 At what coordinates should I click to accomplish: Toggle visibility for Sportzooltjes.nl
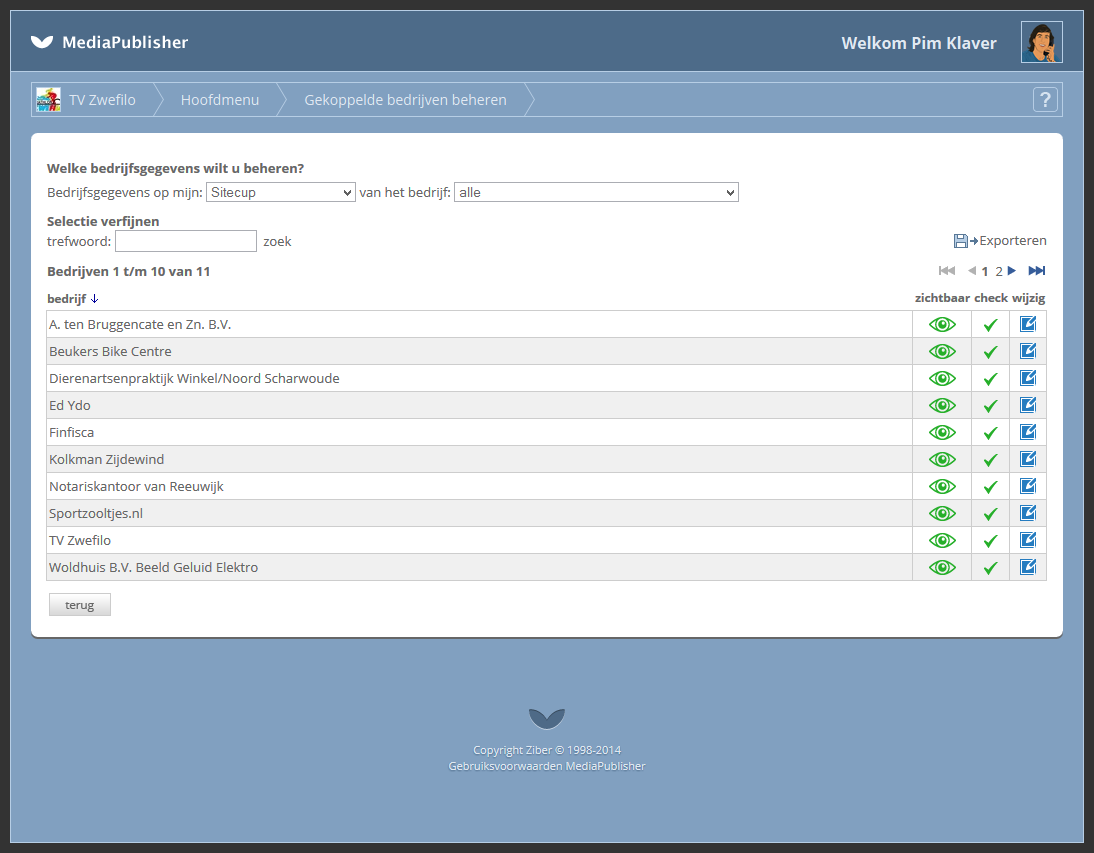click(x=942, y=513)
